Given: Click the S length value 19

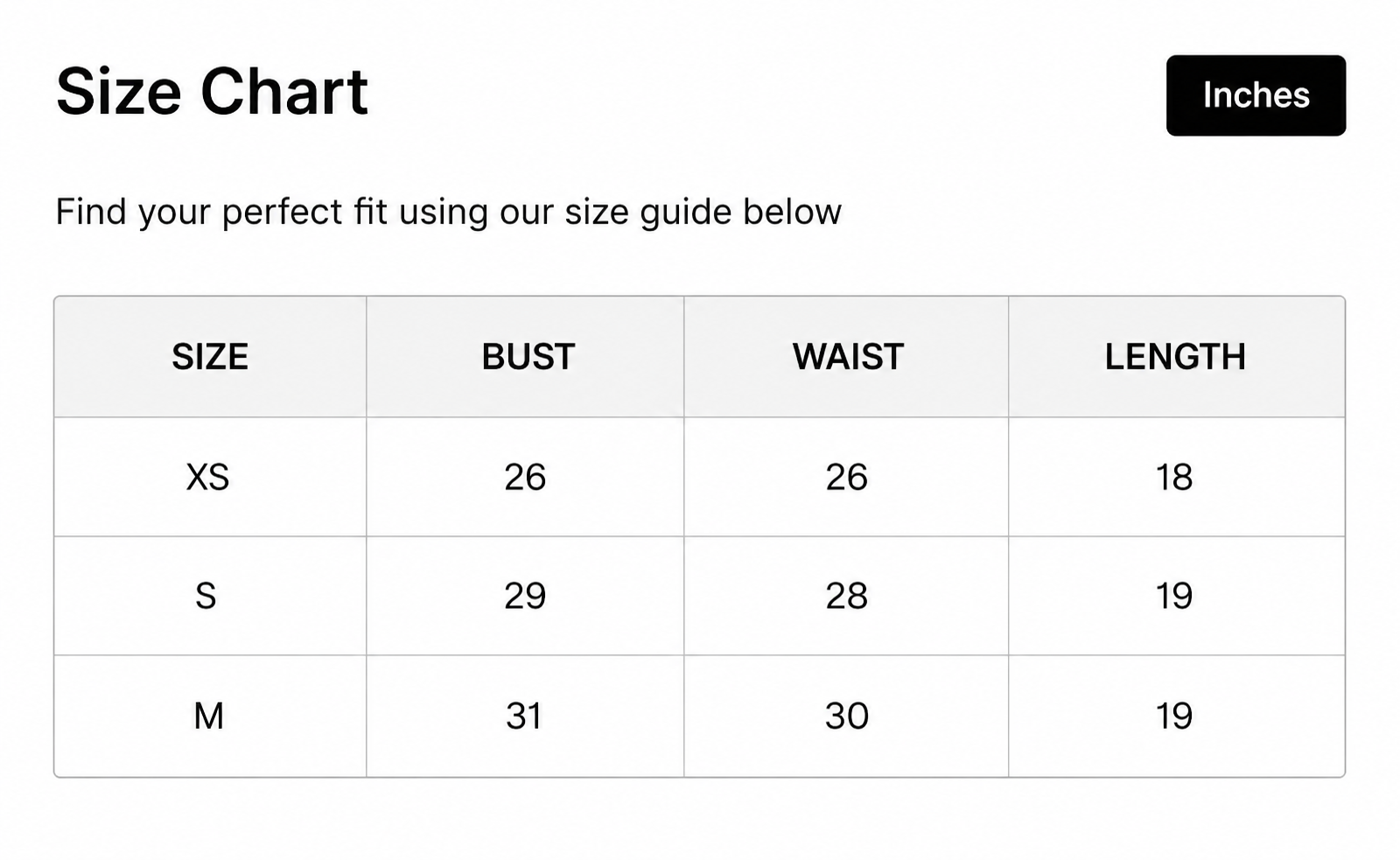Looking at the screenshot, I should coord(1174,597).
